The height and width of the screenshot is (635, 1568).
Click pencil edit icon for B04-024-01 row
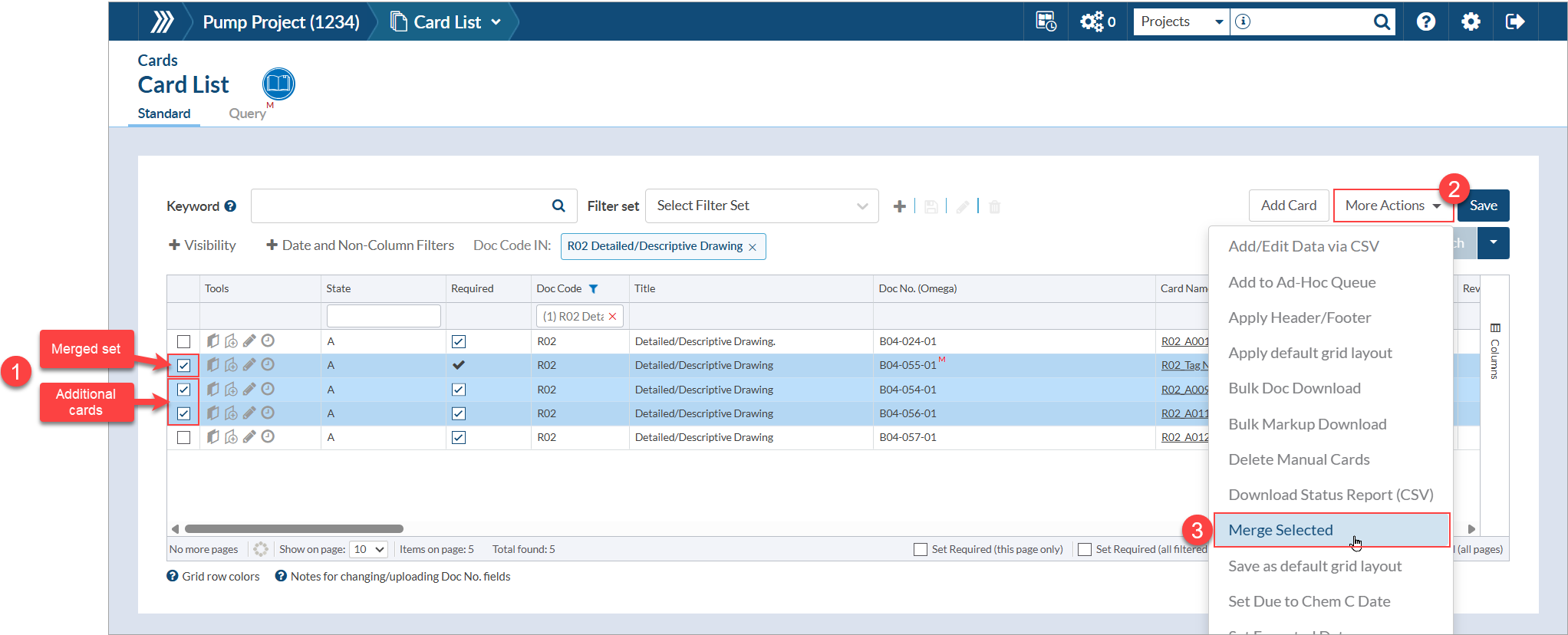point(249,341)
